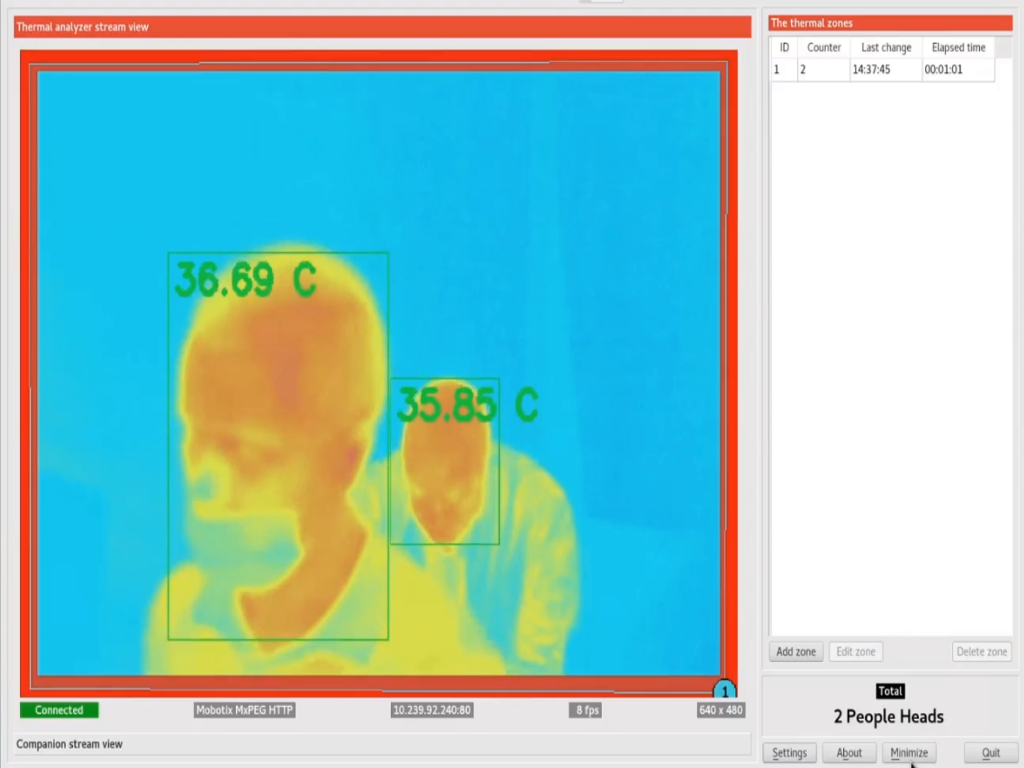Click The thermal zones panel header
The height and width of the screenshot is (768, 1024).
pos(890,23)
